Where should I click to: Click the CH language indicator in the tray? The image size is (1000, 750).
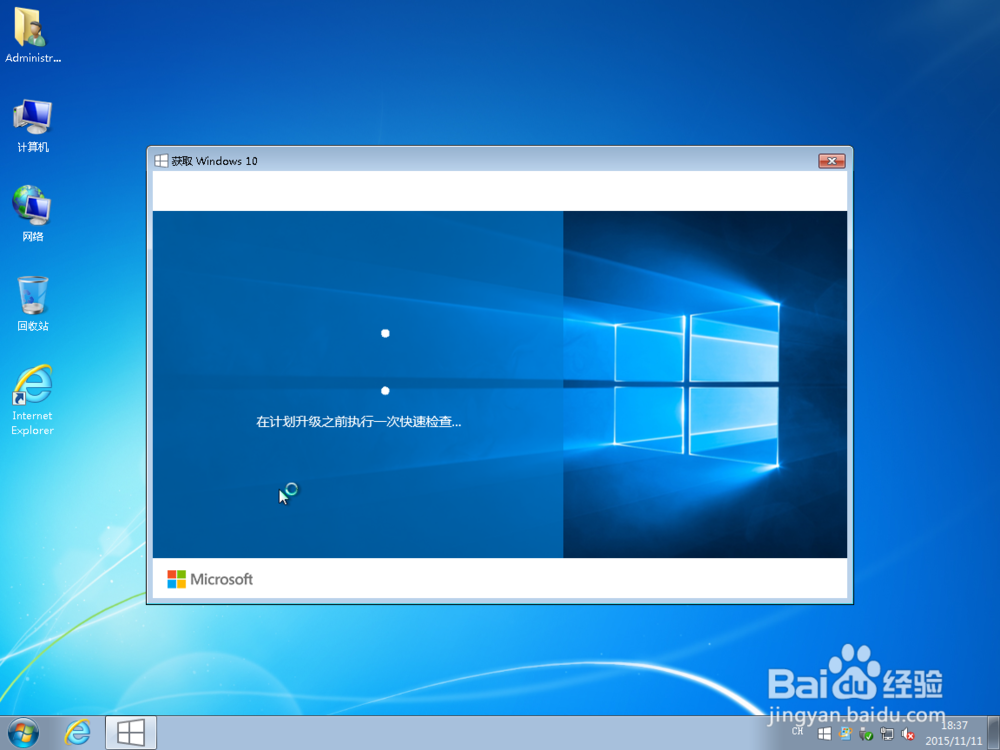pos(797,731)
